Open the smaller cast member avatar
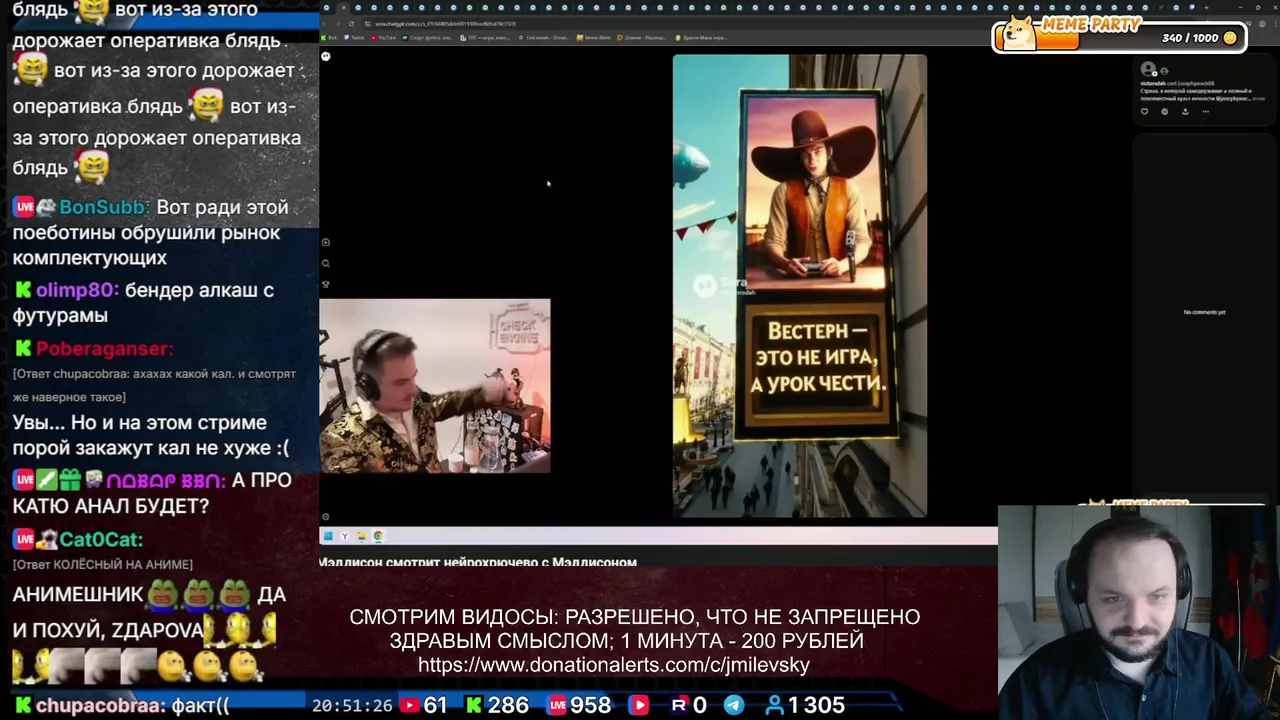Screen dimensions: 1280x720 (x=1164, y=71)
